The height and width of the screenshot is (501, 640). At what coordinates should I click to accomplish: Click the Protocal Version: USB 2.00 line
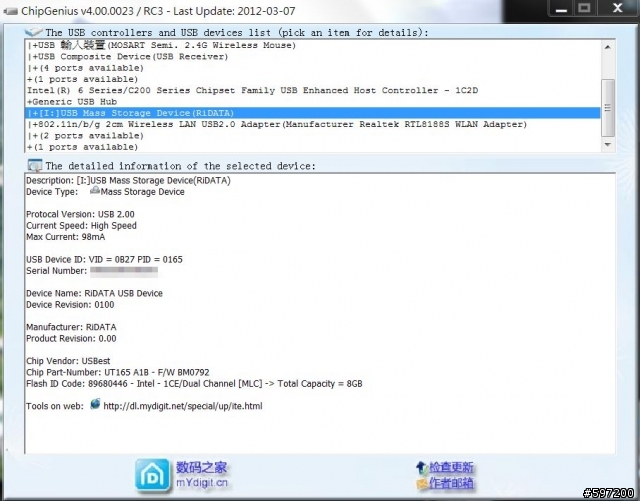80,214
